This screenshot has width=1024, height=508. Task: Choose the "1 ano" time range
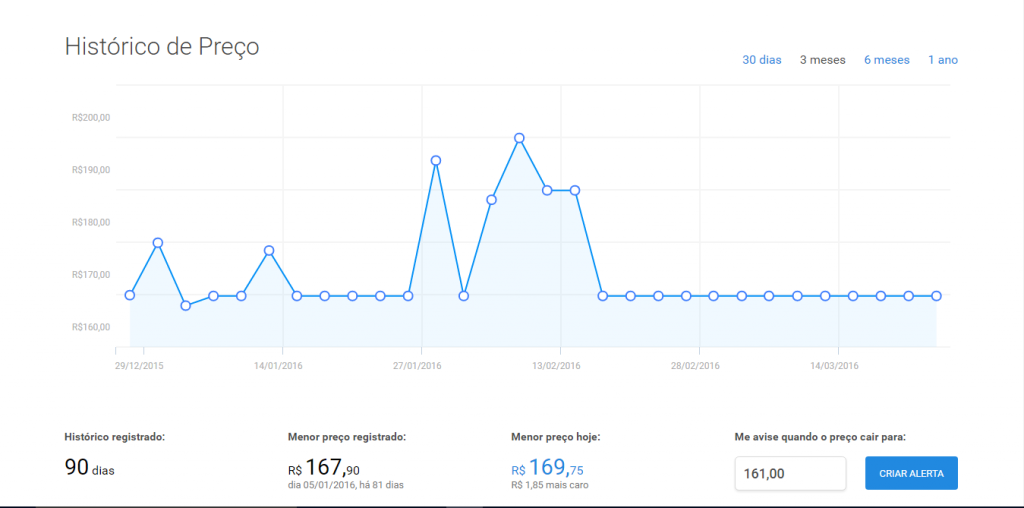[x=942, y=60]
